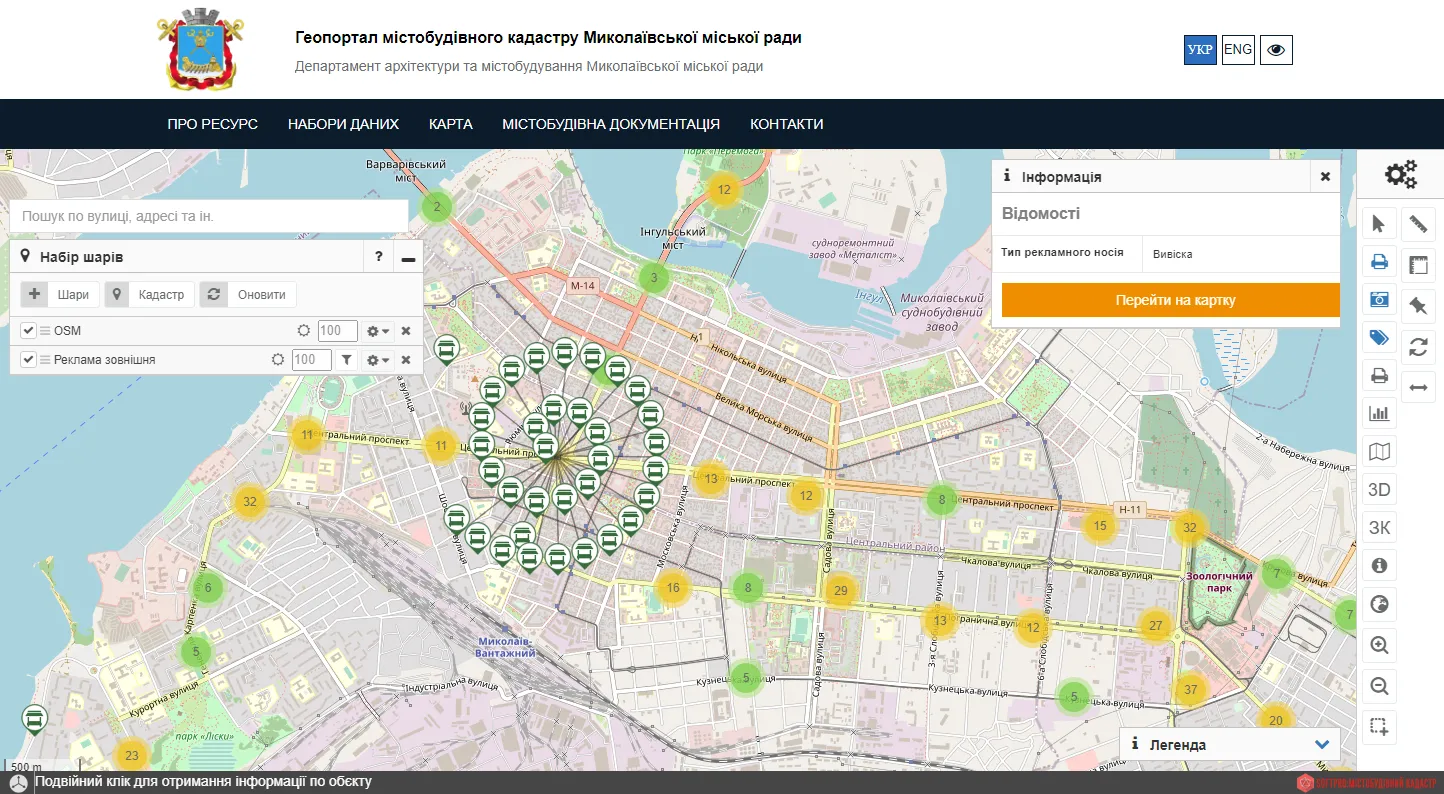The image size is (1444, 794).
Task: Remove the Реклама зовнішня layer
Action: tap(406, 360)
